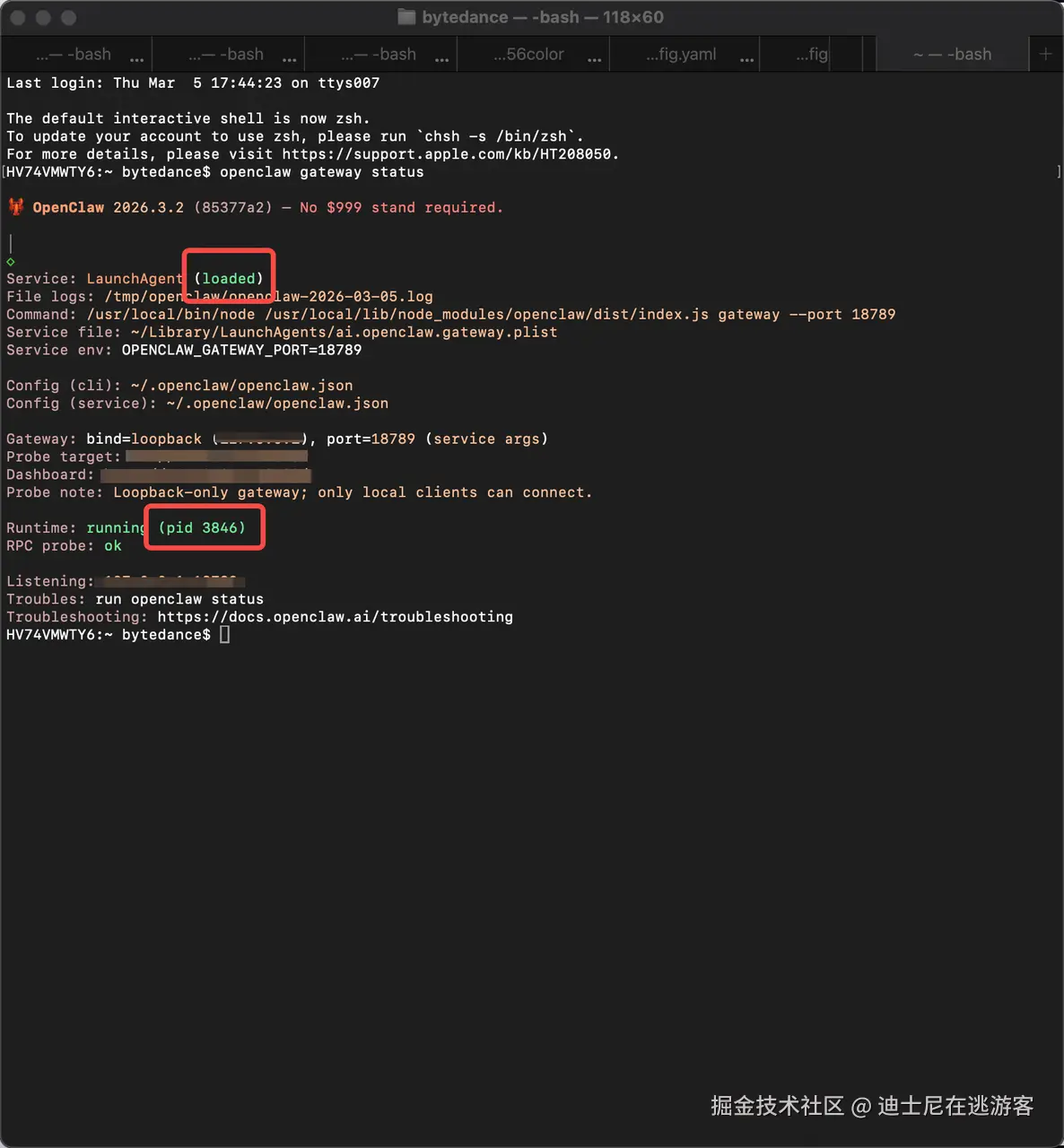Open the docs.openclaw.ai/troubleshooting link
This screenshot has height=1148, width=1064.
click(x=336, y=617)
